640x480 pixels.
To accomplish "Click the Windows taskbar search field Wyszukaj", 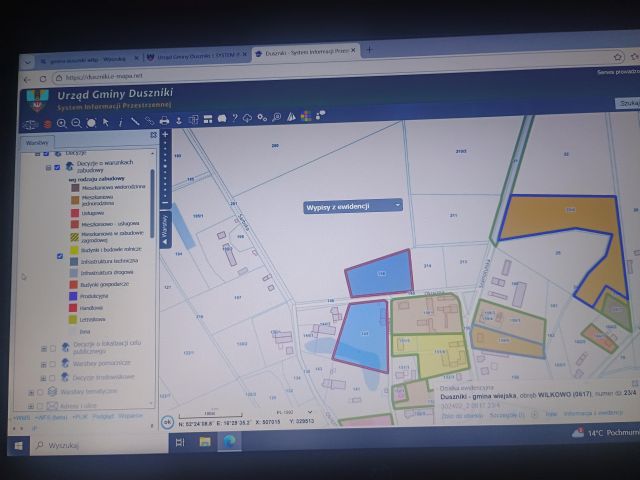I will [x=99, y=445].
